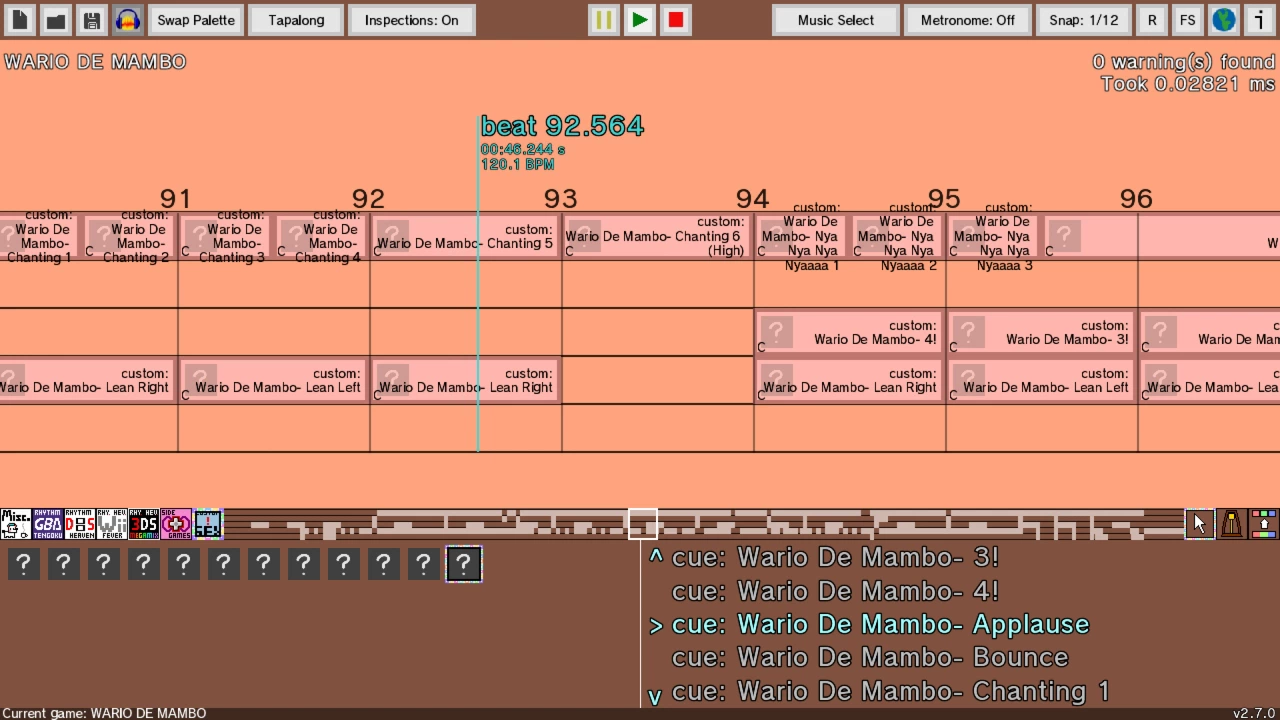1280x720 pixels.
Task: Click the R button in top toolbar
Action: click(1152, 20)
